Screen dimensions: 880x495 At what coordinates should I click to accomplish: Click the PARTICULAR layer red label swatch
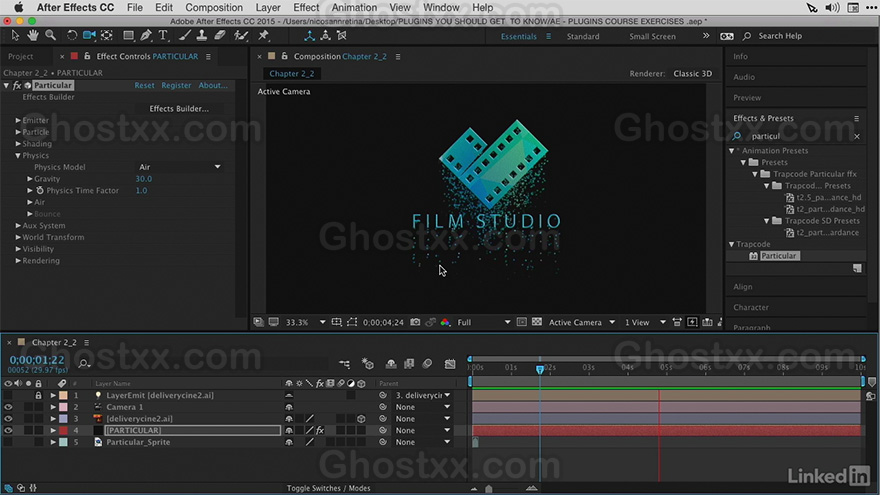pyautogui.click(x=63, y=430)
